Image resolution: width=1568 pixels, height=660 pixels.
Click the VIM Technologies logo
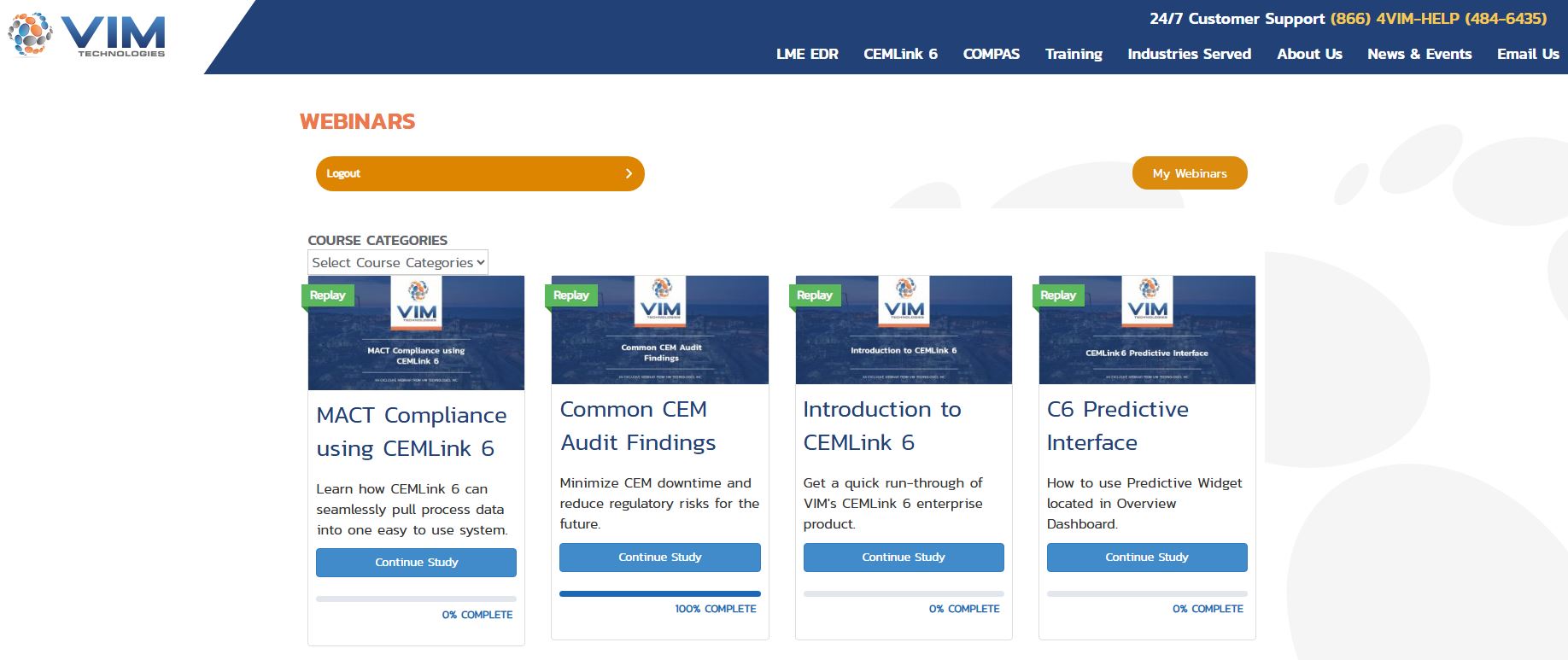86,34
